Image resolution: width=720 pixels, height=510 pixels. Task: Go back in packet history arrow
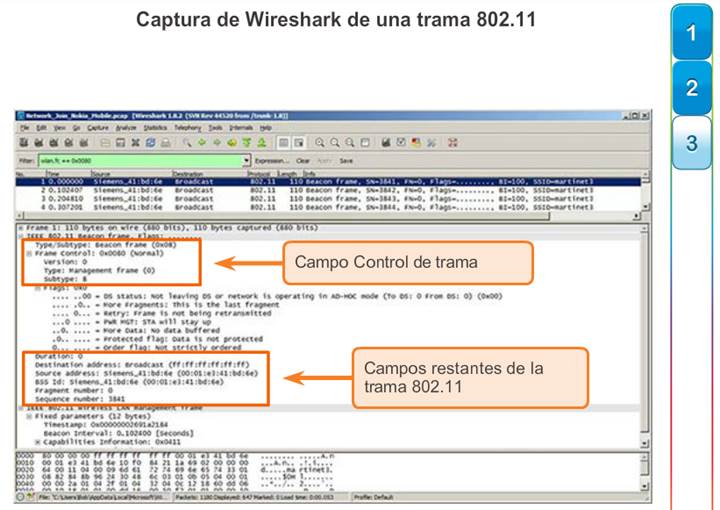(x=202, y=143)
